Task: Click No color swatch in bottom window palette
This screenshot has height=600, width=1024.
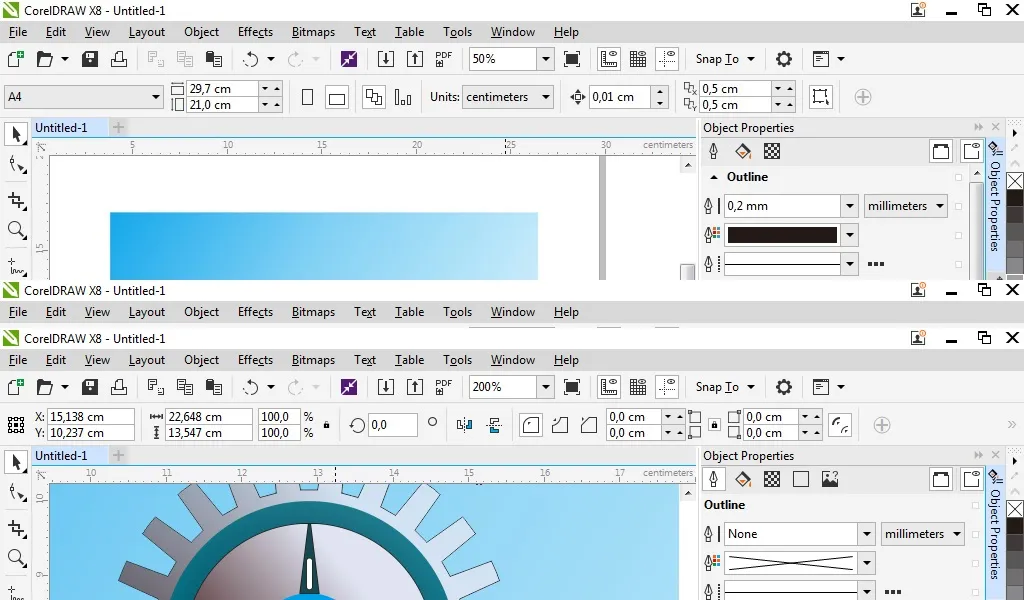Action: point(1015,509)
